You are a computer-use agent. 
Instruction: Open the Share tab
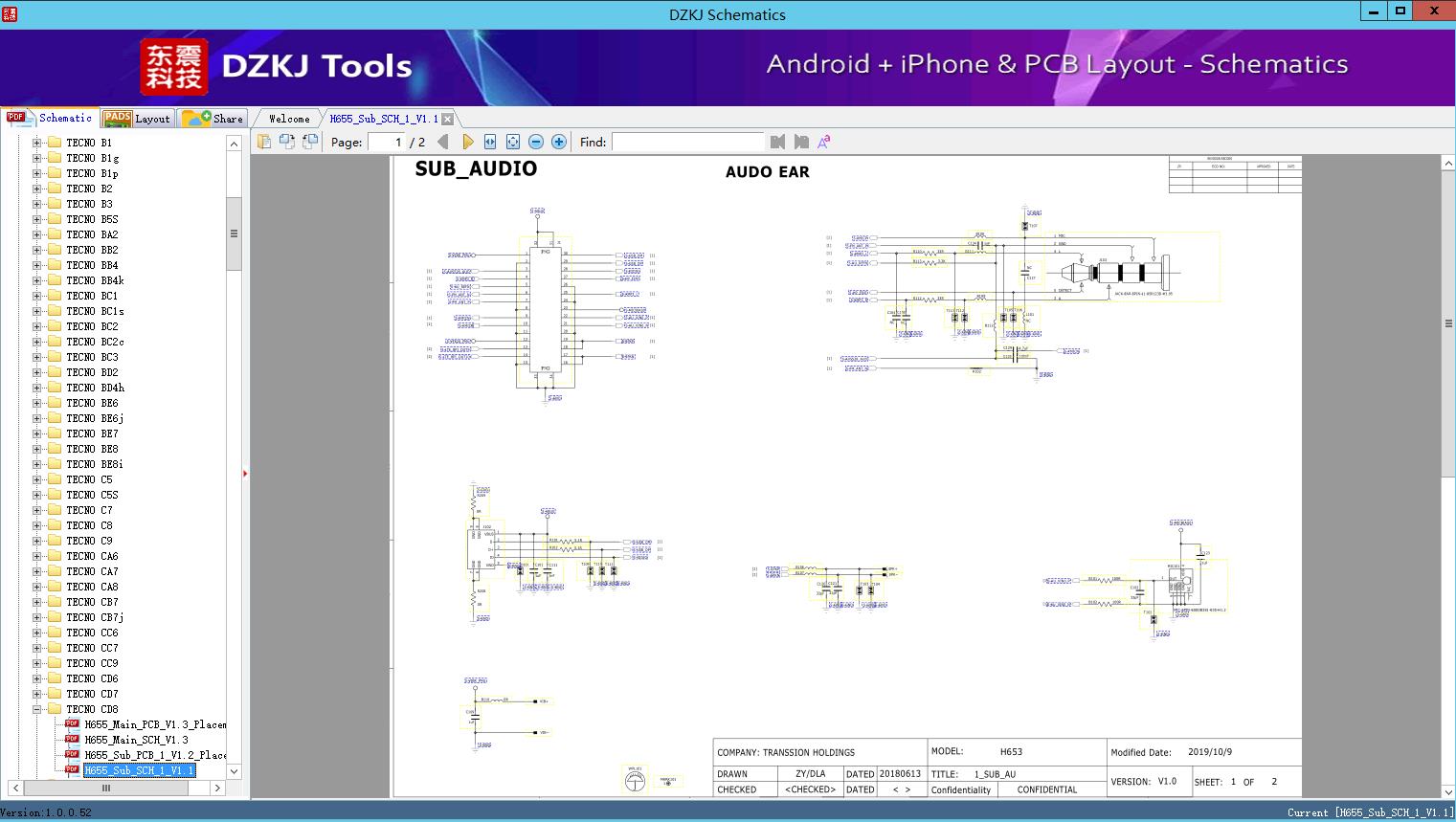coord(213,119)
